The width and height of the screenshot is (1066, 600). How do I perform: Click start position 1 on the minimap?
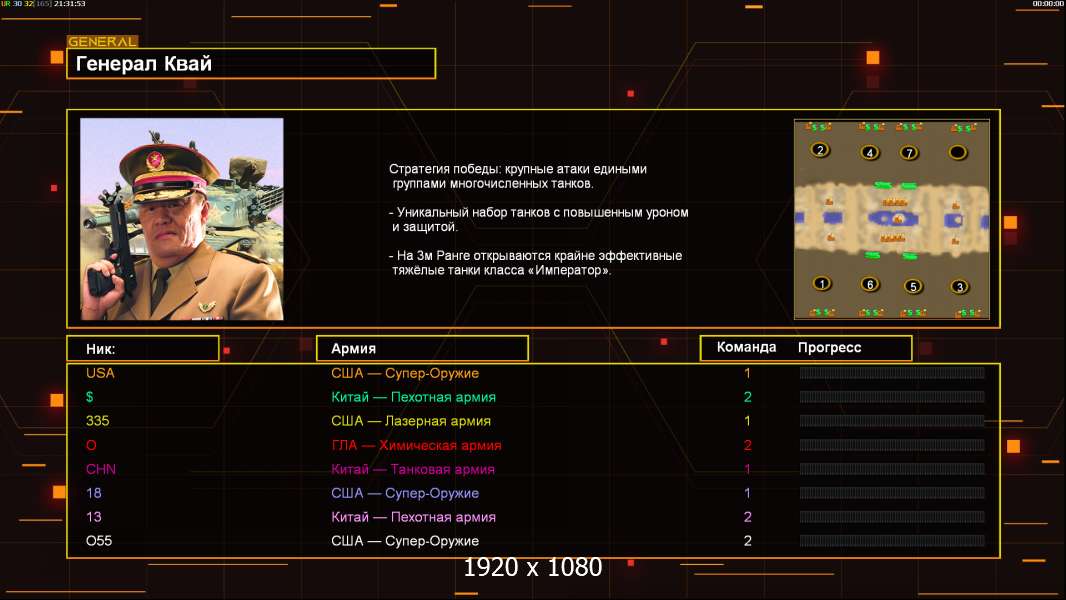tap(821, 283)
